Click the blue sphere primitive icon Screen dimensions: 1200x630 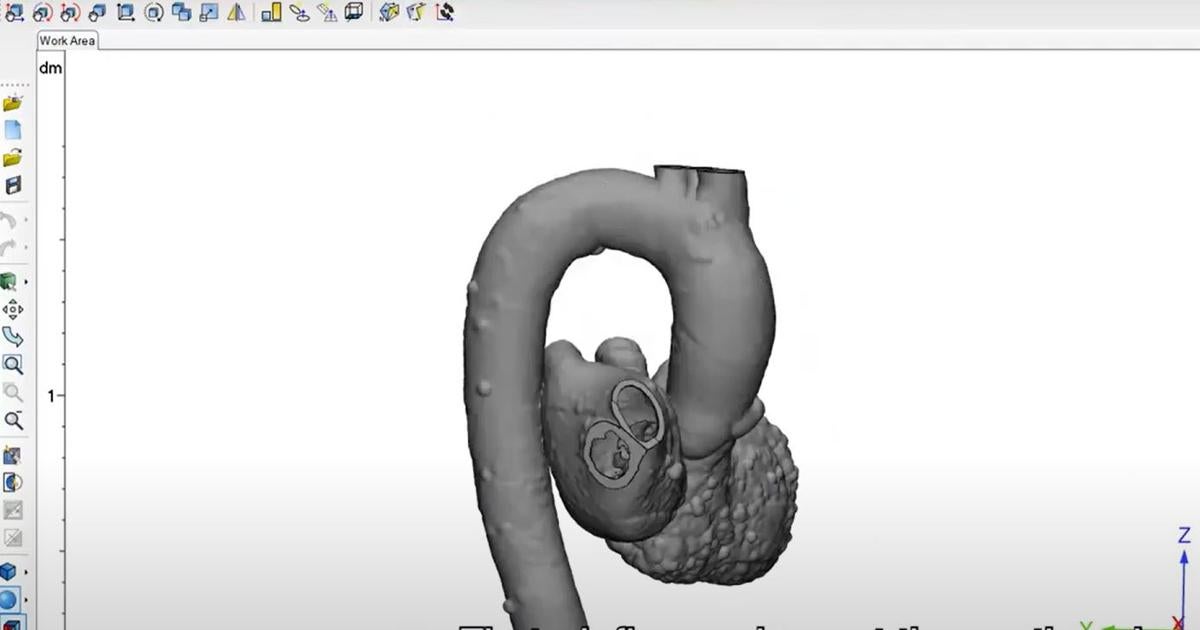click(x=9, y=600)
